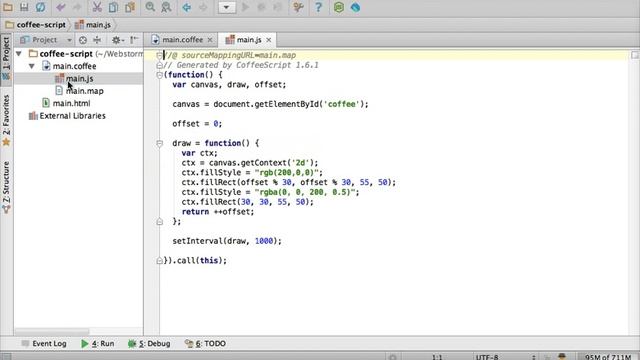The height and width of the screenshot is (360, 640).
Task: Click the Help question mark icon
Action: (x=318, y=7)
